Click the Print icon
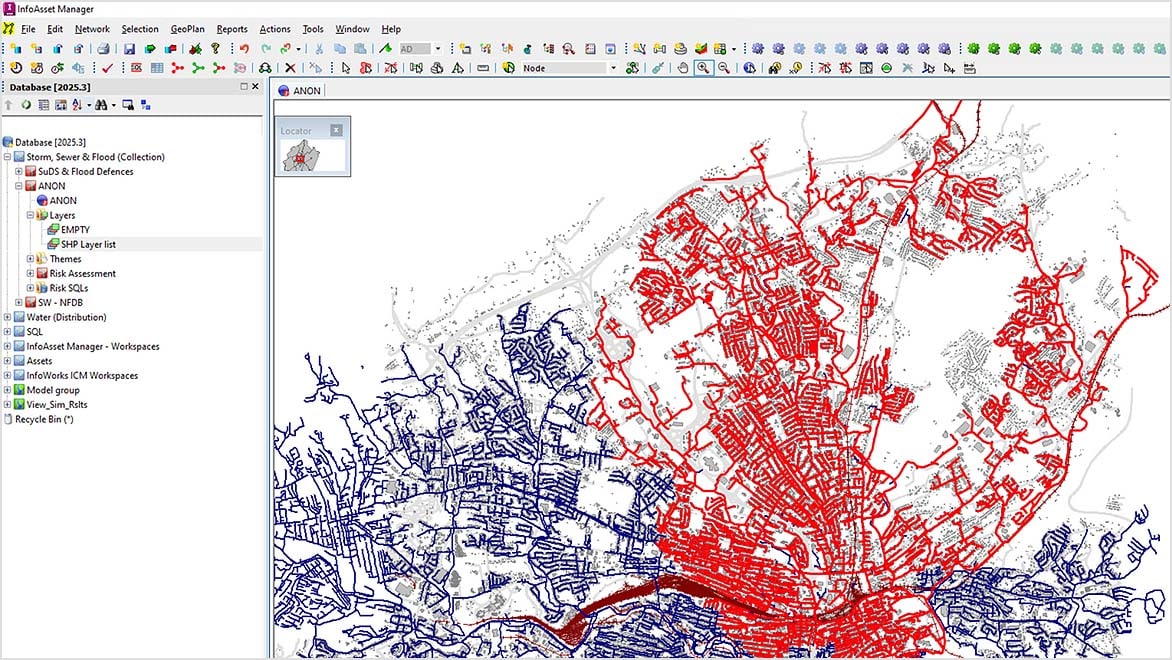 tap(104, 47)
